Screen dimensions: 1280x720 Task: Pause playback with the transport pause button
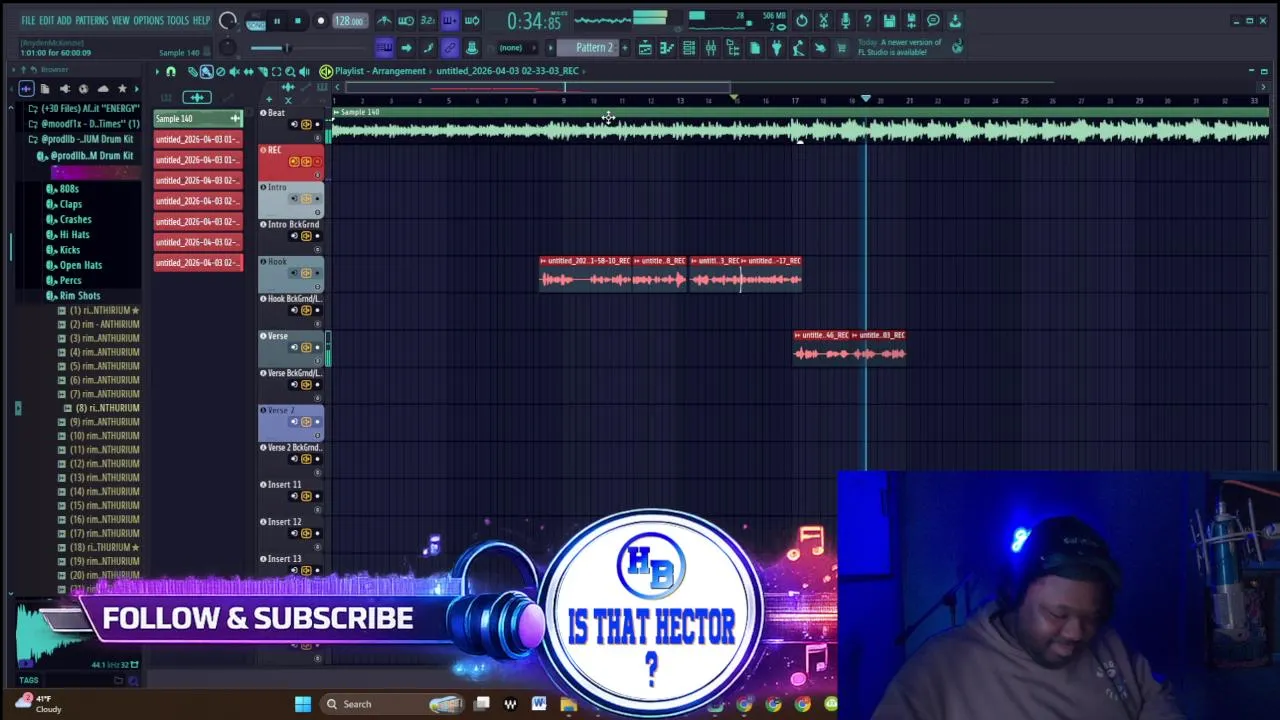(277, 21)
